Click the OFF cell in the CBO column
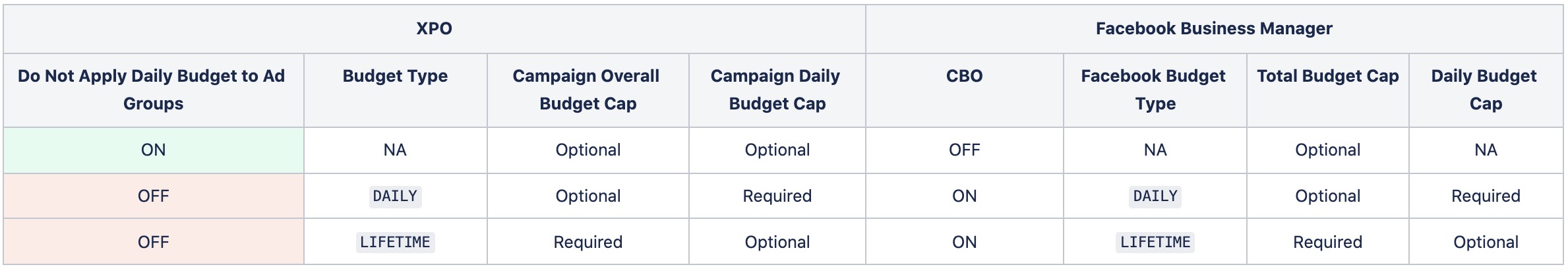The width and height of the screenshot is (1568, 269). (964, 150)
